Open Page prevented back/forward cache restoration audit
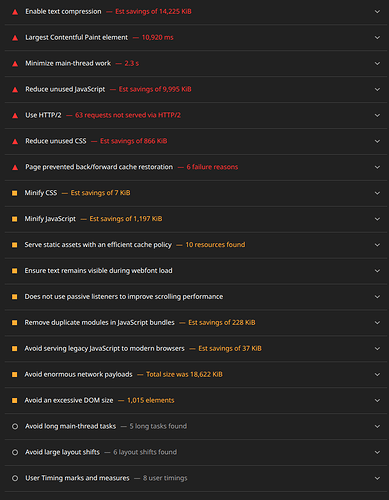The width and height of the screenshot is (389, 500). point(196,167)
